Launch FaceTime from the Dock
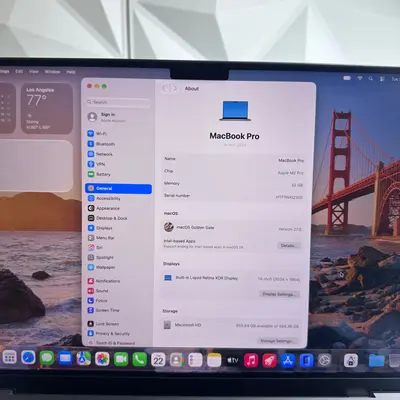This screenshot has height=400, width=400. (121, 359)
